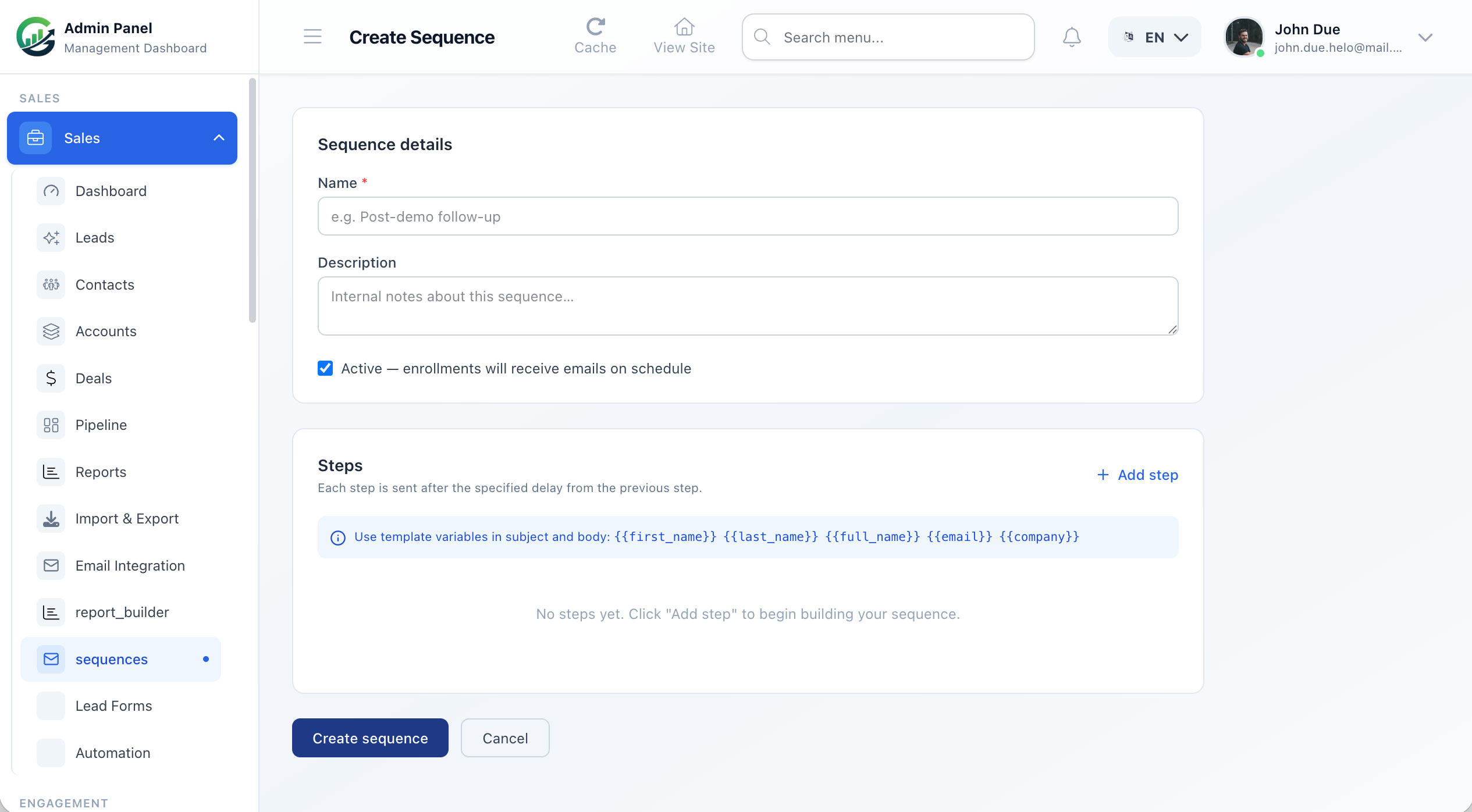This screenshot has height=812, width=1472.
Task: Go to Automation in the sidebar
Action: pos(121,753)
